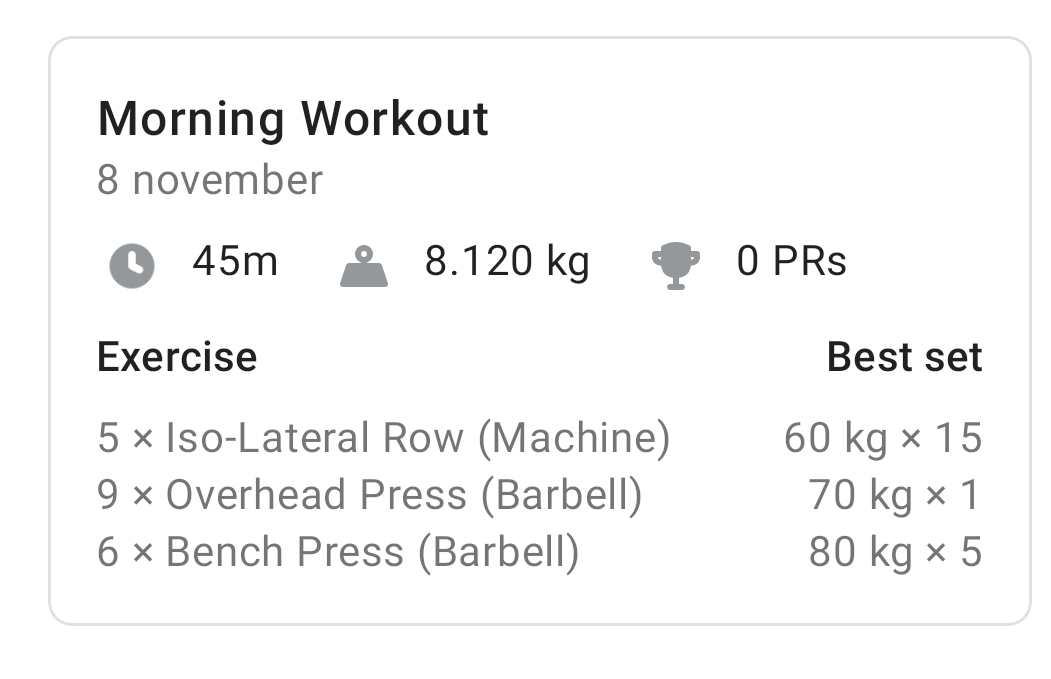This screenshot has height=679, width=1051.
Task: Click the trophy PRs icon
Action: point(676,267)
